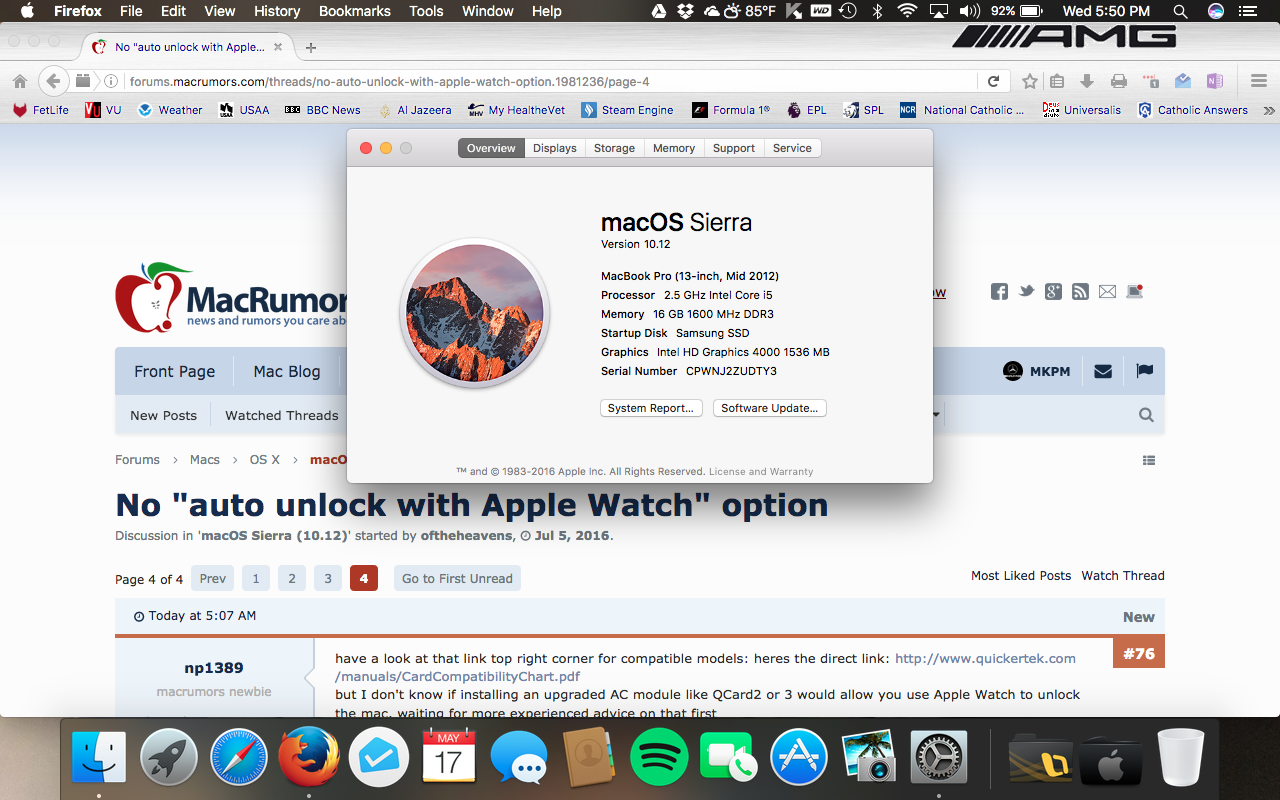
Task: Click Wi-Fi status icon in menu bar
Action: pos(907,11)
